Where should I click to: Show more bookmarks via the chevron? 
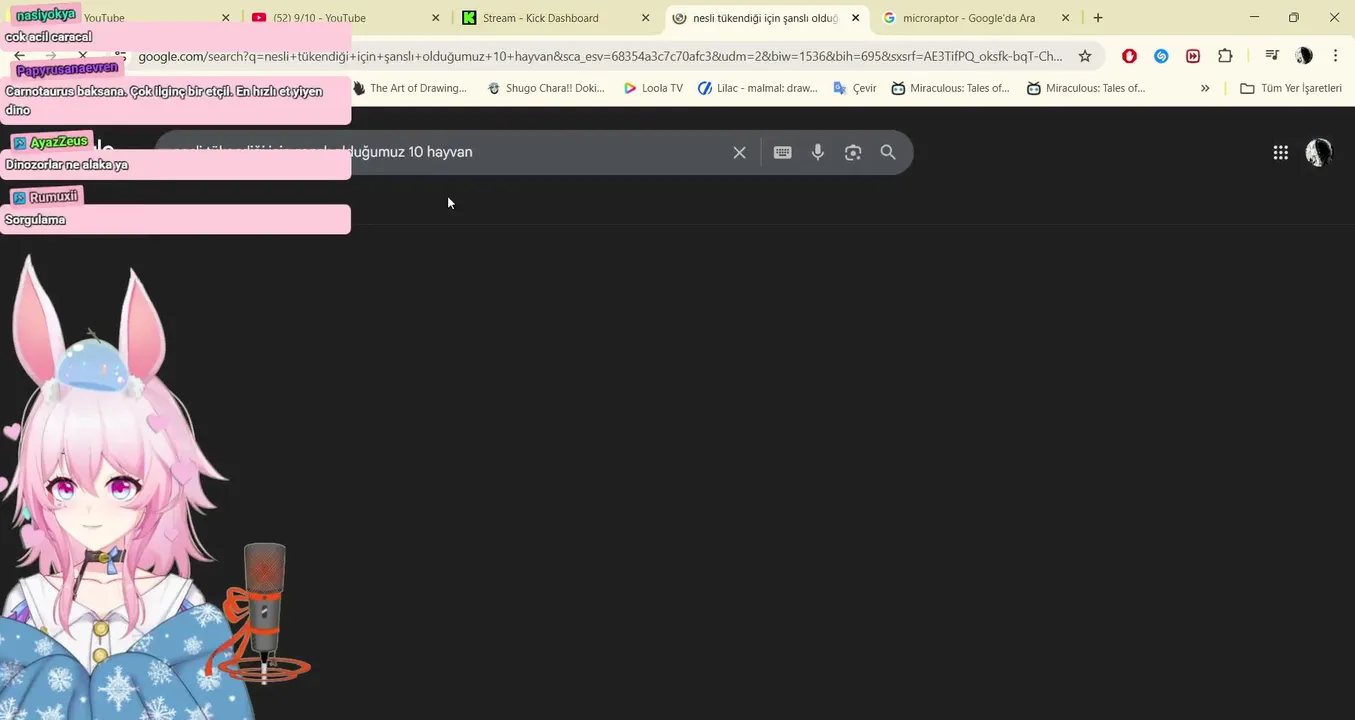1205,88
